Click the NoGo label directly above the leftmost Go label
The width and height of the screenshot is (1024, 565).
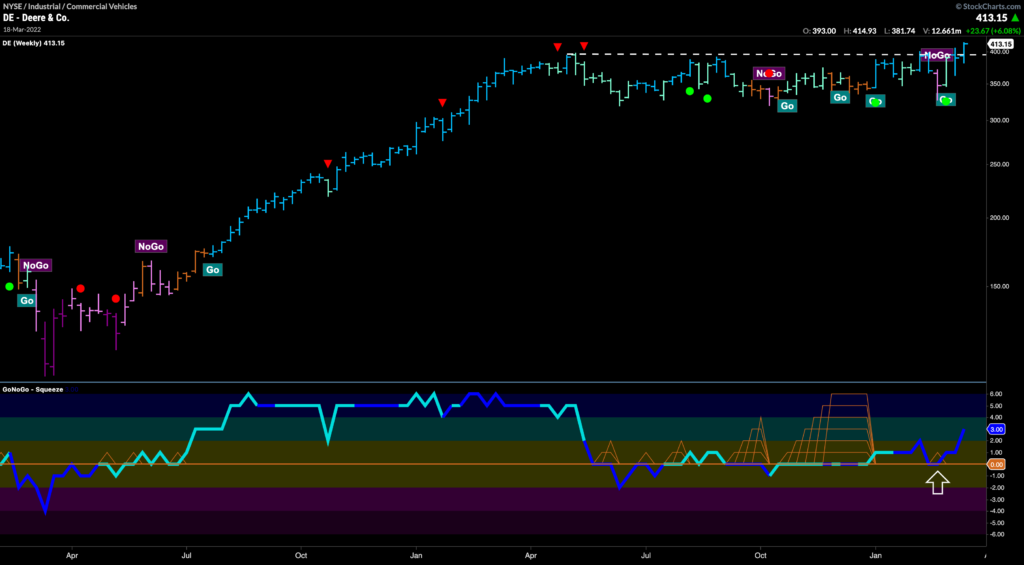[x=35, y=266]
